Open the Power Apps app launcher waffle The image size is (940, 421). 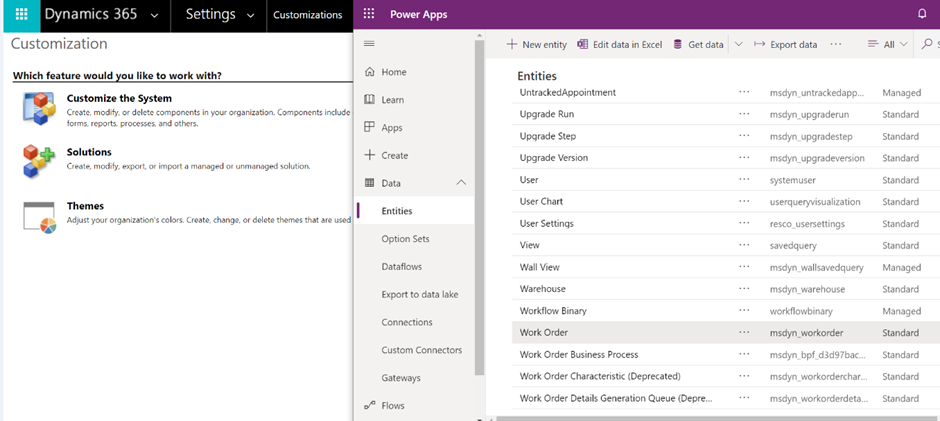tap(369, 14)
